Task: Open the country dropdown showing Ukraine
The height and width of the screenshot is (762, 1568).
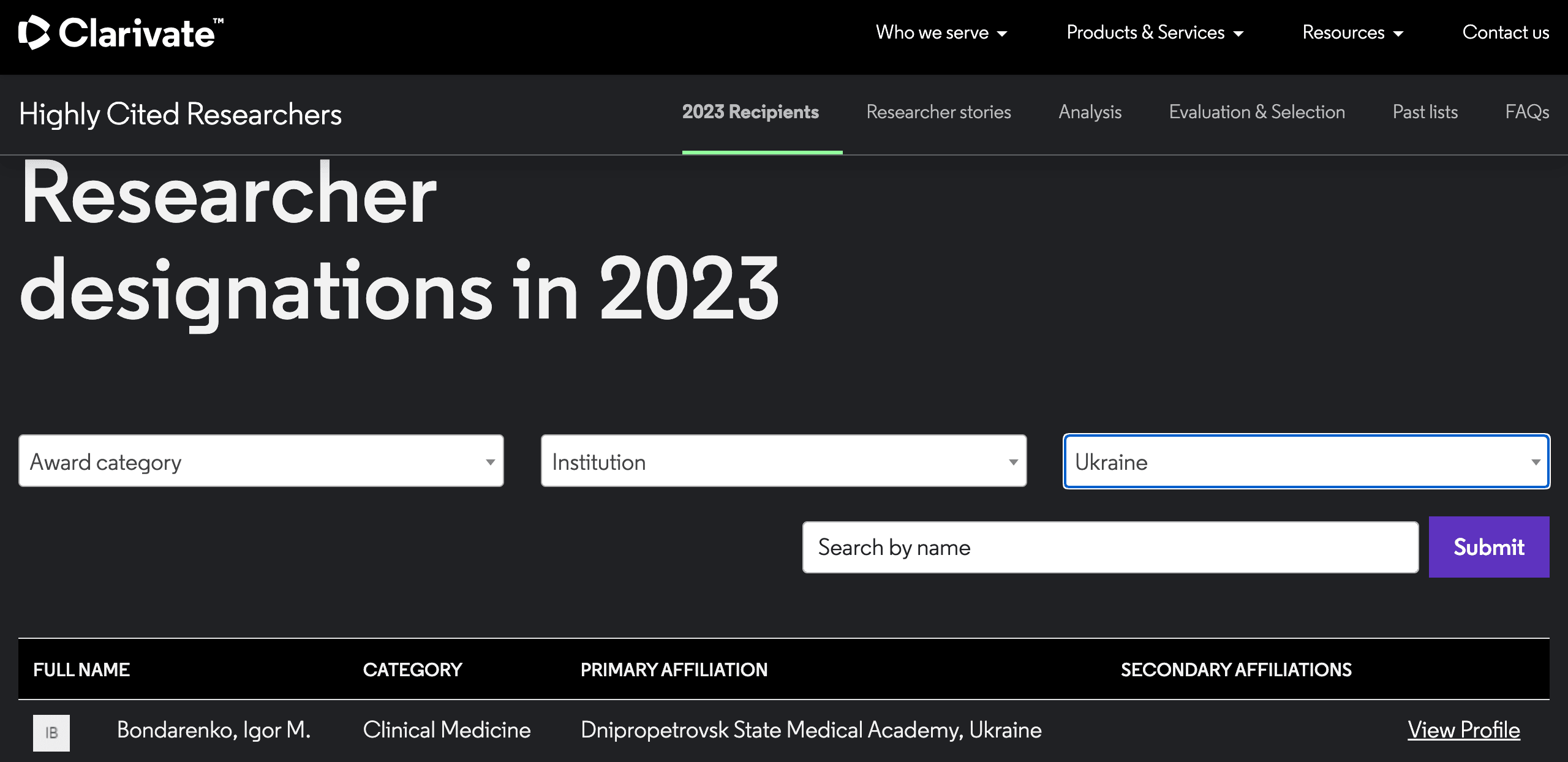Action: [1306, 461]
